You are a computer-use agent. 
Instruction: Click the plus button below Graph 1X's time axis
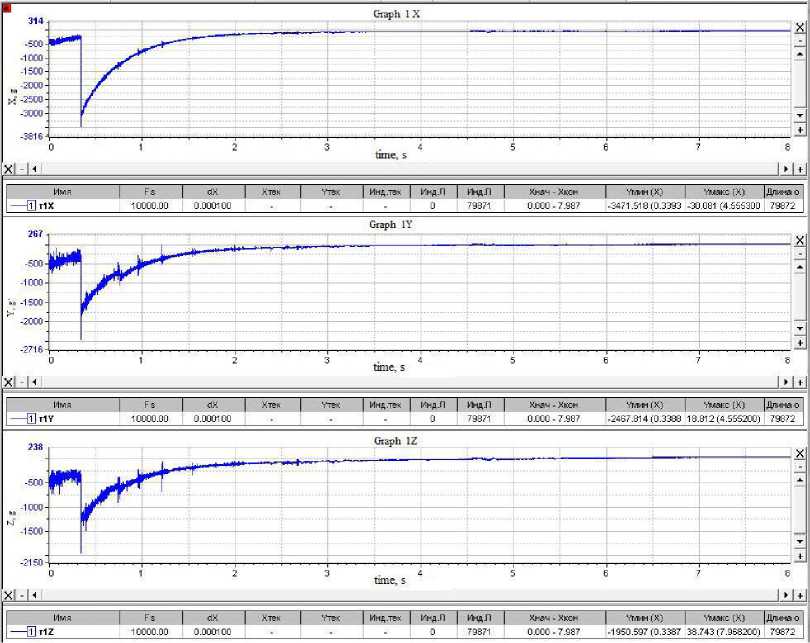800,169
